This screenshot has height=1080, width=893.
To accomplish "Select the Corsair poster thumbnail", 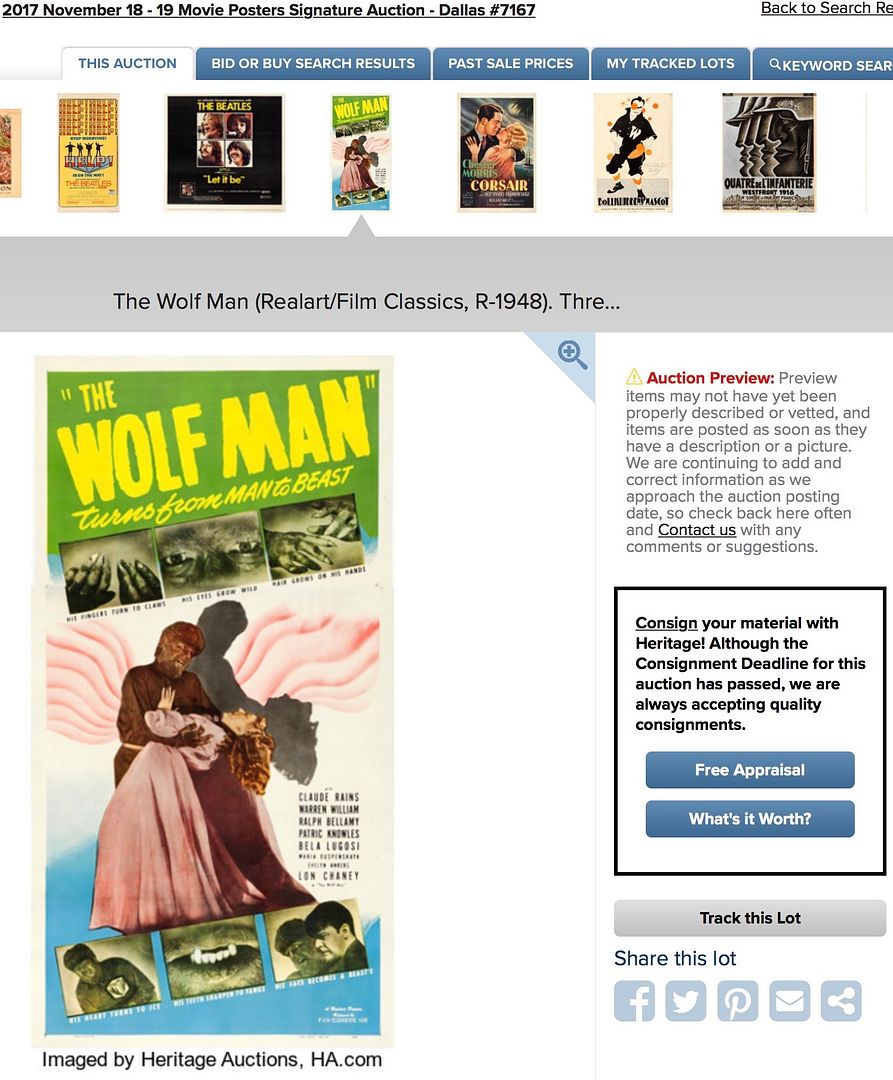I will tap(496, 153).
